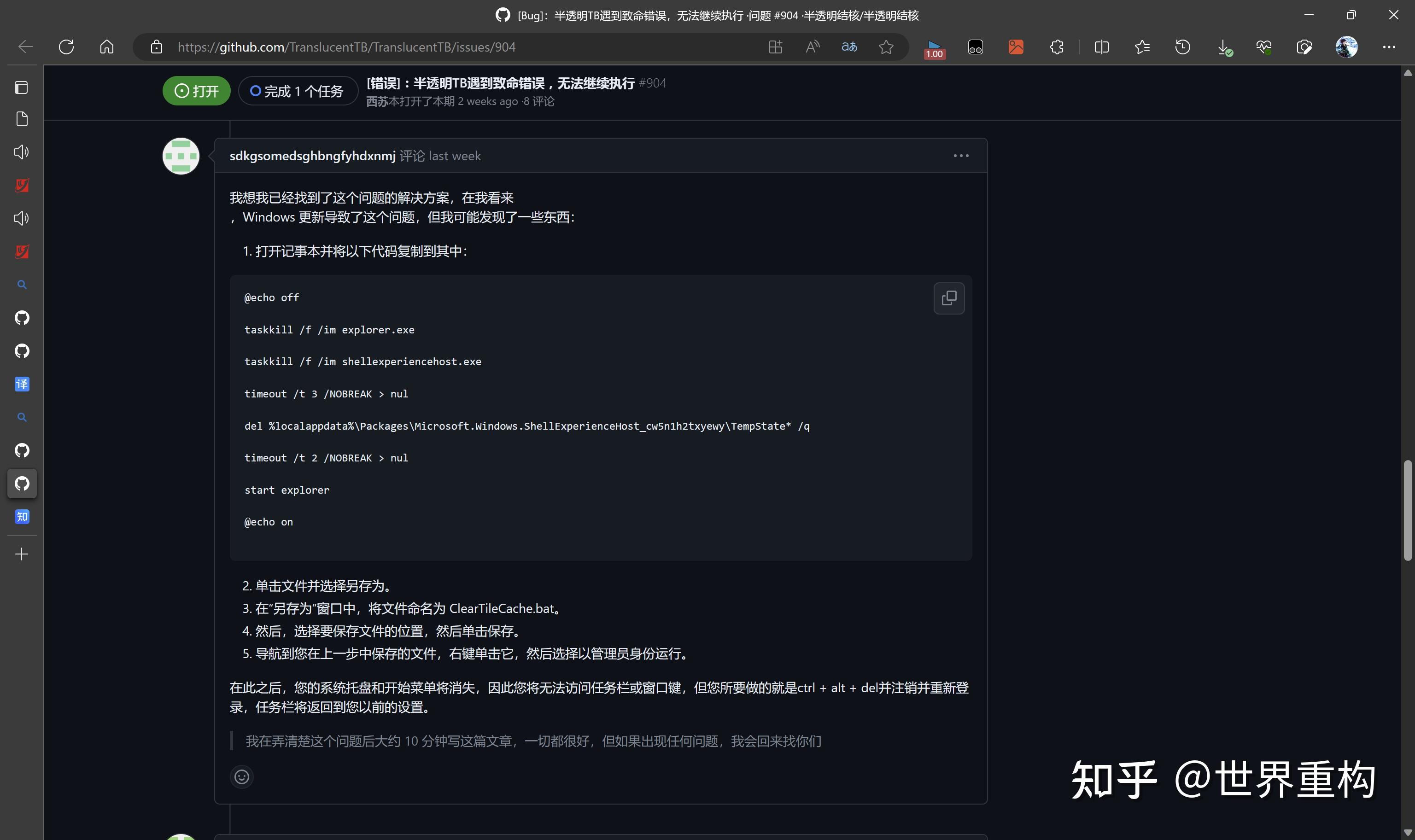Open Browser essentials heart icon
The height and width of the screenshot is (840, 1415).
(x=1264, y=47)
